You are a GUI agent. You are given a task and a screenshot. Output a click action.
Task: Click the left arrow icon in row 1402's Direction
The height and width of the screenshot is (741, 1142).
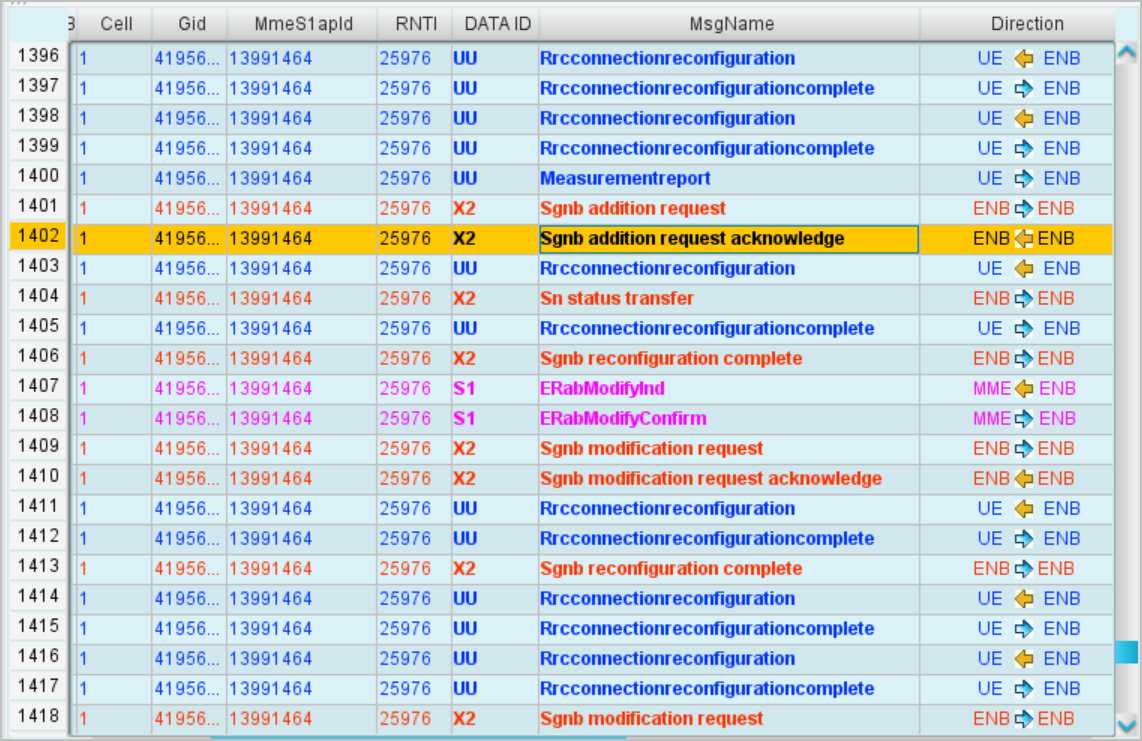[x=1023, y=239]
